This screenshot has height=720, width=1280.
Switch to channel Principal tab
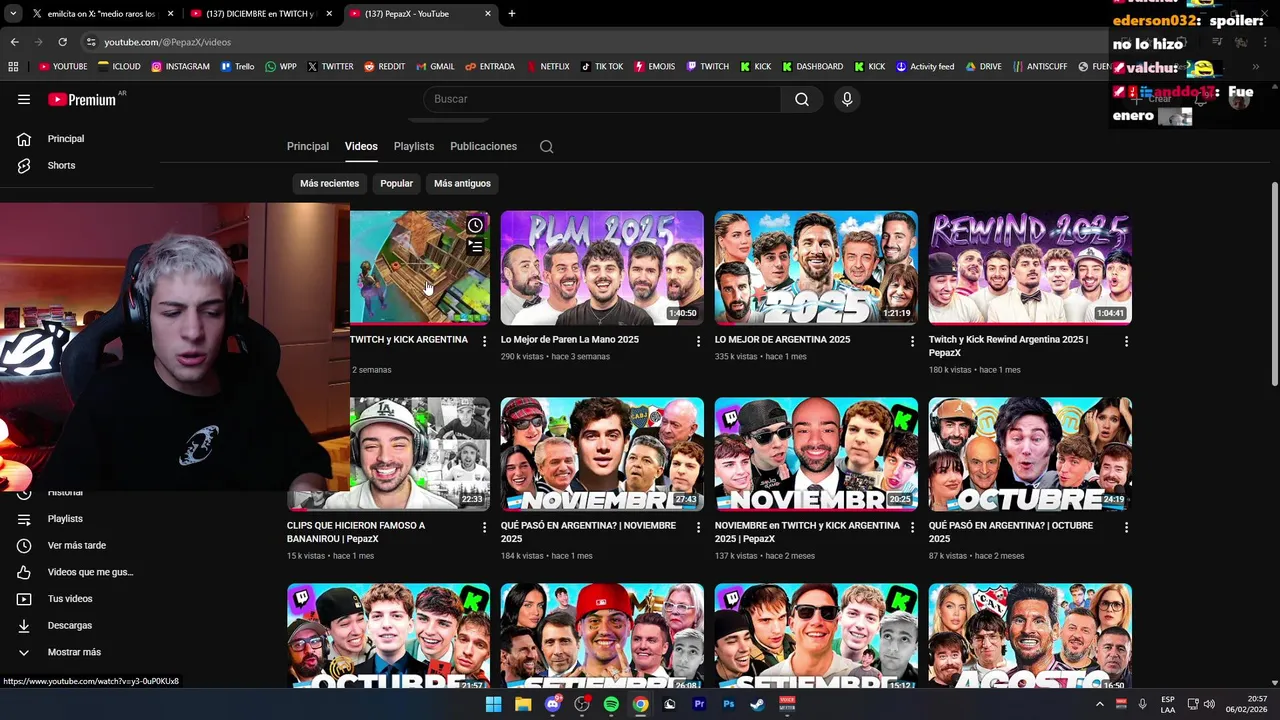tap(308, 146)
